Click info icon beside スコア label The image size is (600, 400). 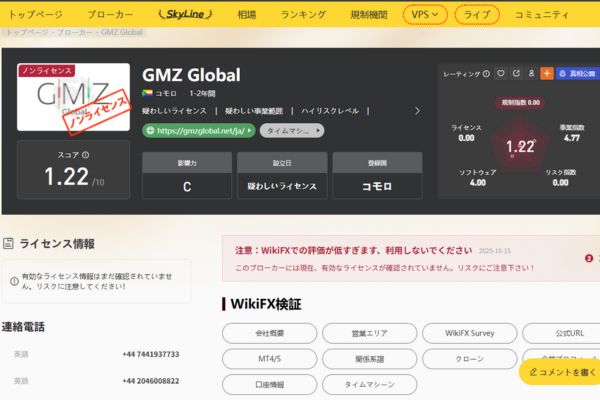pos(86,155)
